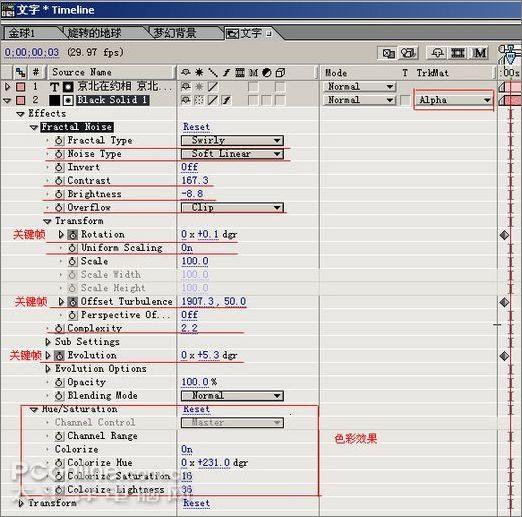Click the Rotation stopwatch icon

[73, 235]
